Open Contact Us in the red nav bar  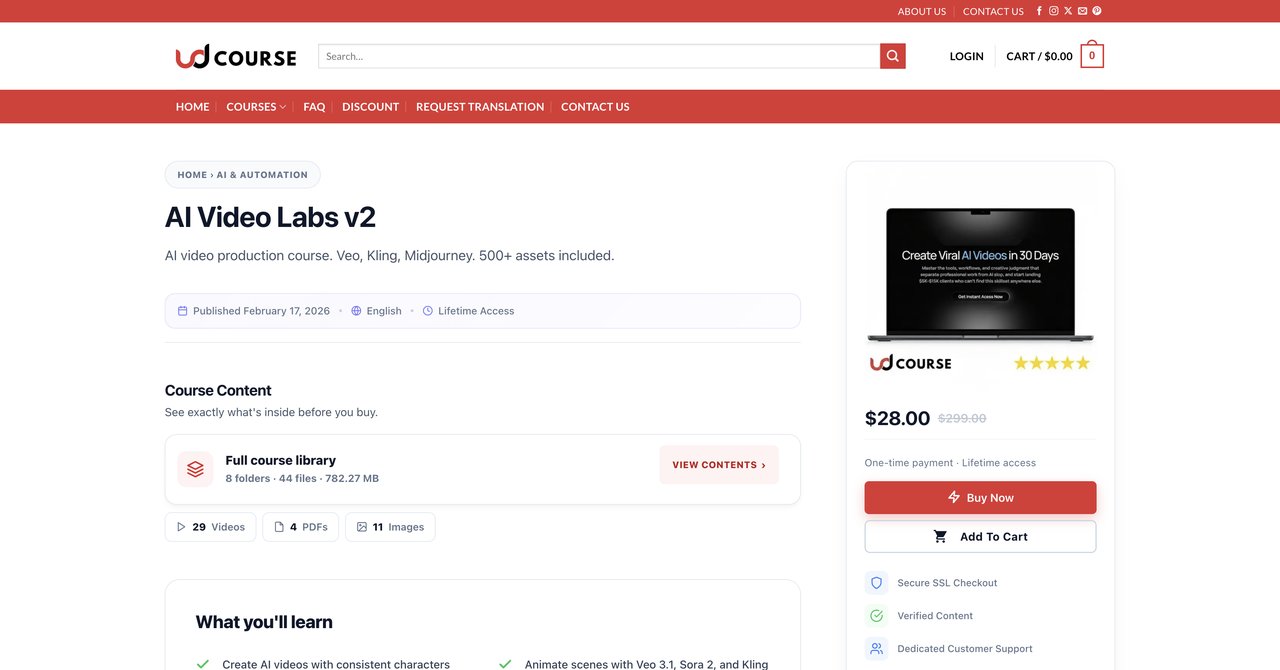595,107
